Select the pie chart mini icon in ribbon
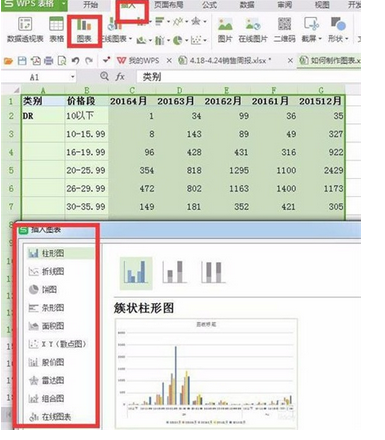 (x=177, y=40)
